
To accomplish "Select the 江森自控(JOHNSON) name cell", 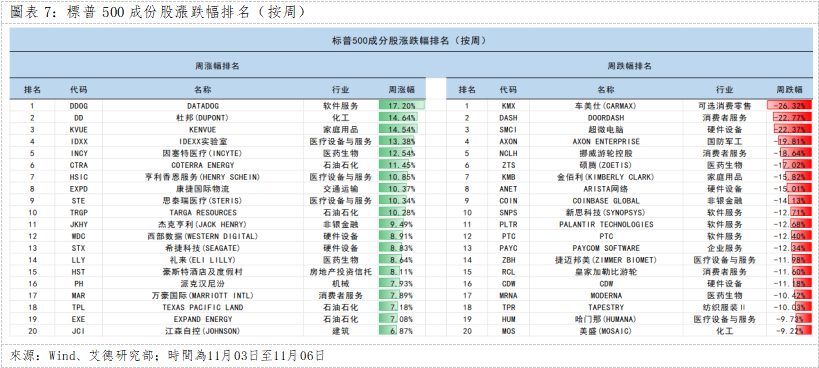I will 203,331.
